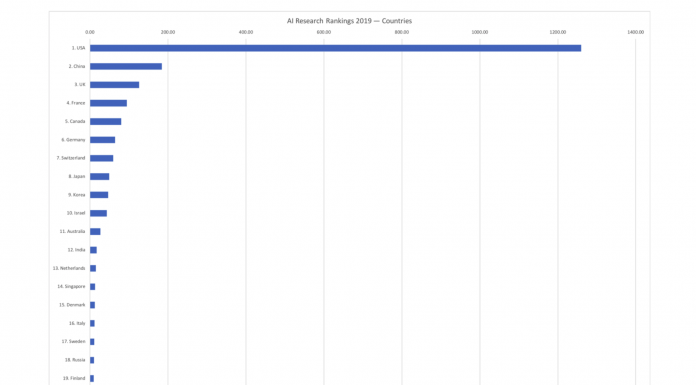The height and width of the screenshot is (385, 696).
Task: Click the Canada bar
Action: coord(106,122)
